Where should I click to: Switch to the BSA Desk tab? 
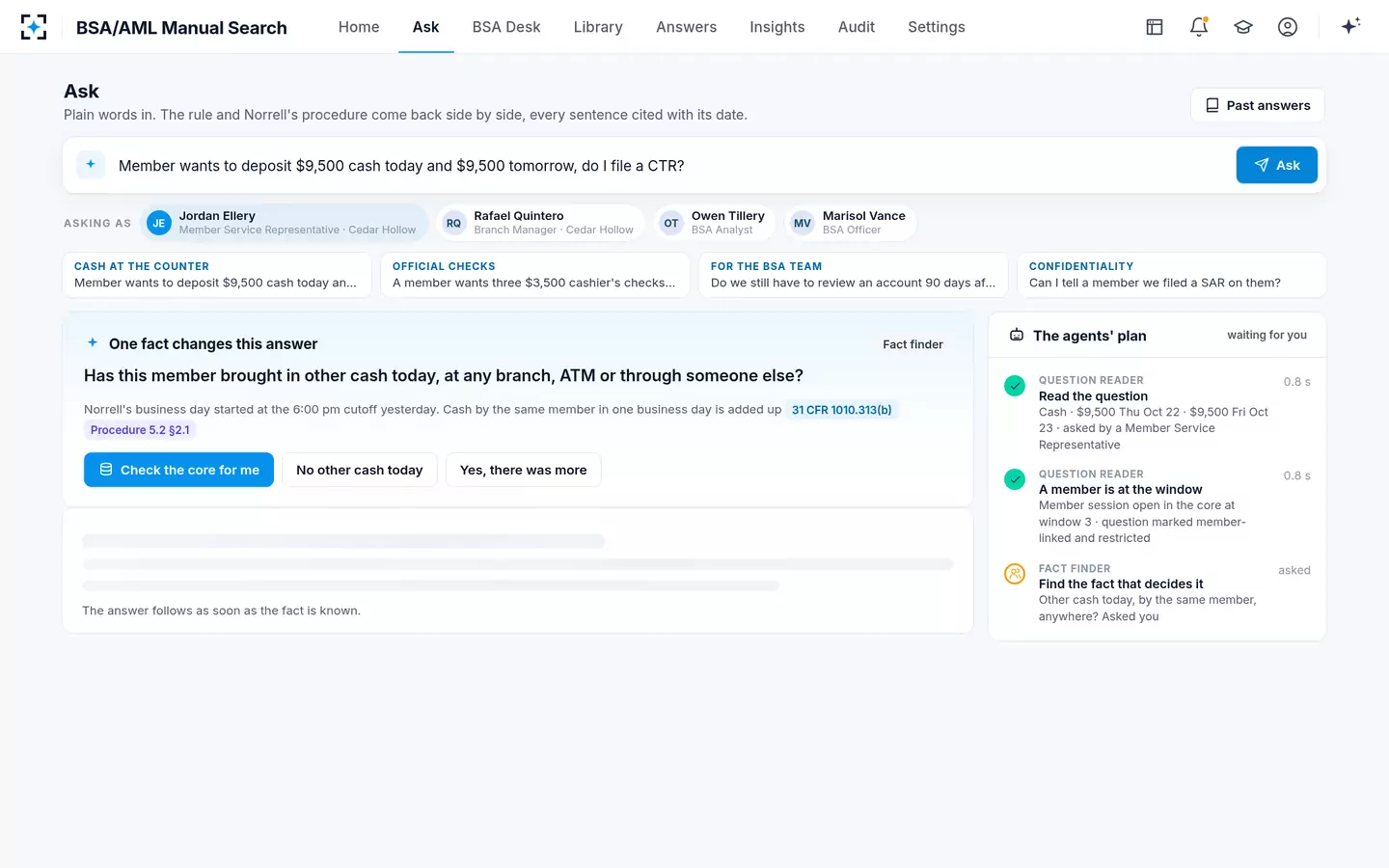tap(506, 27)
